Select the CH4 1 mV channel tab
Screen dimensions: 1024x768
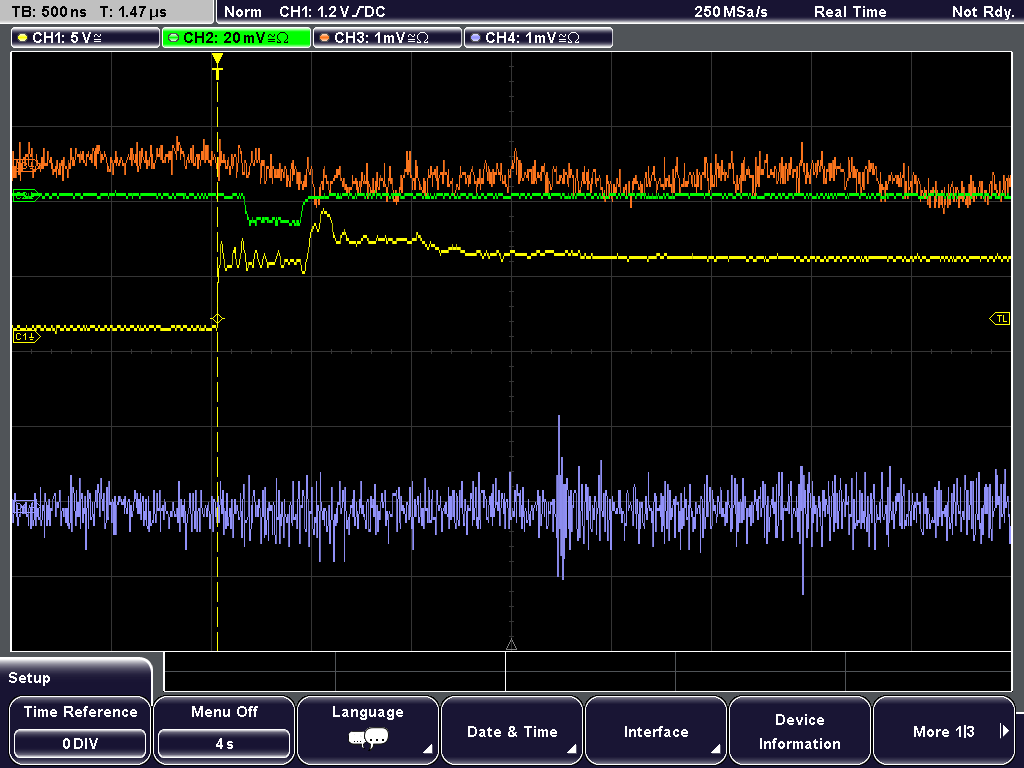click(x=538, y=38)
